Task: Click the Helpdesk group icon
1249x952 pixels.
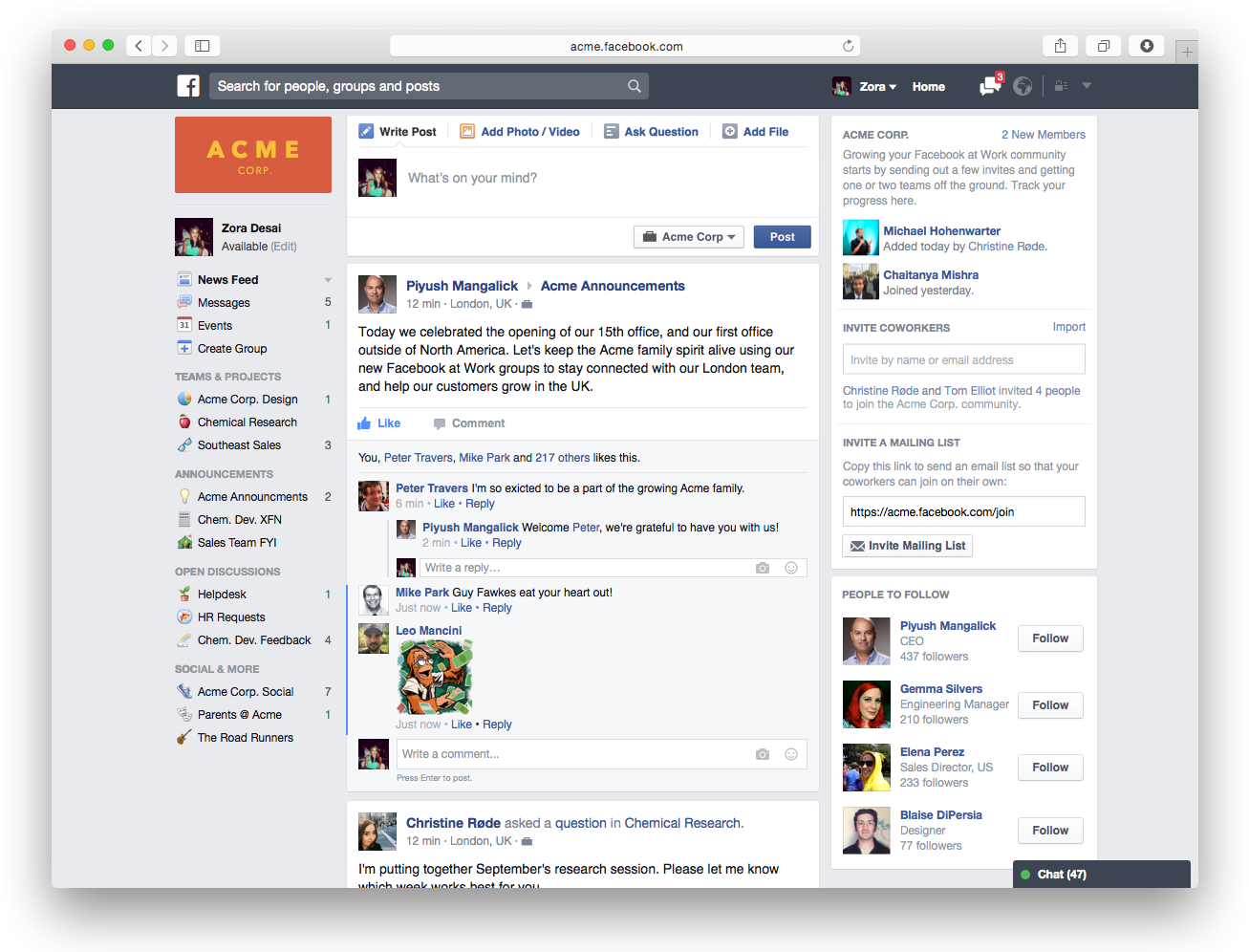Action: click(x=184, y=594)
